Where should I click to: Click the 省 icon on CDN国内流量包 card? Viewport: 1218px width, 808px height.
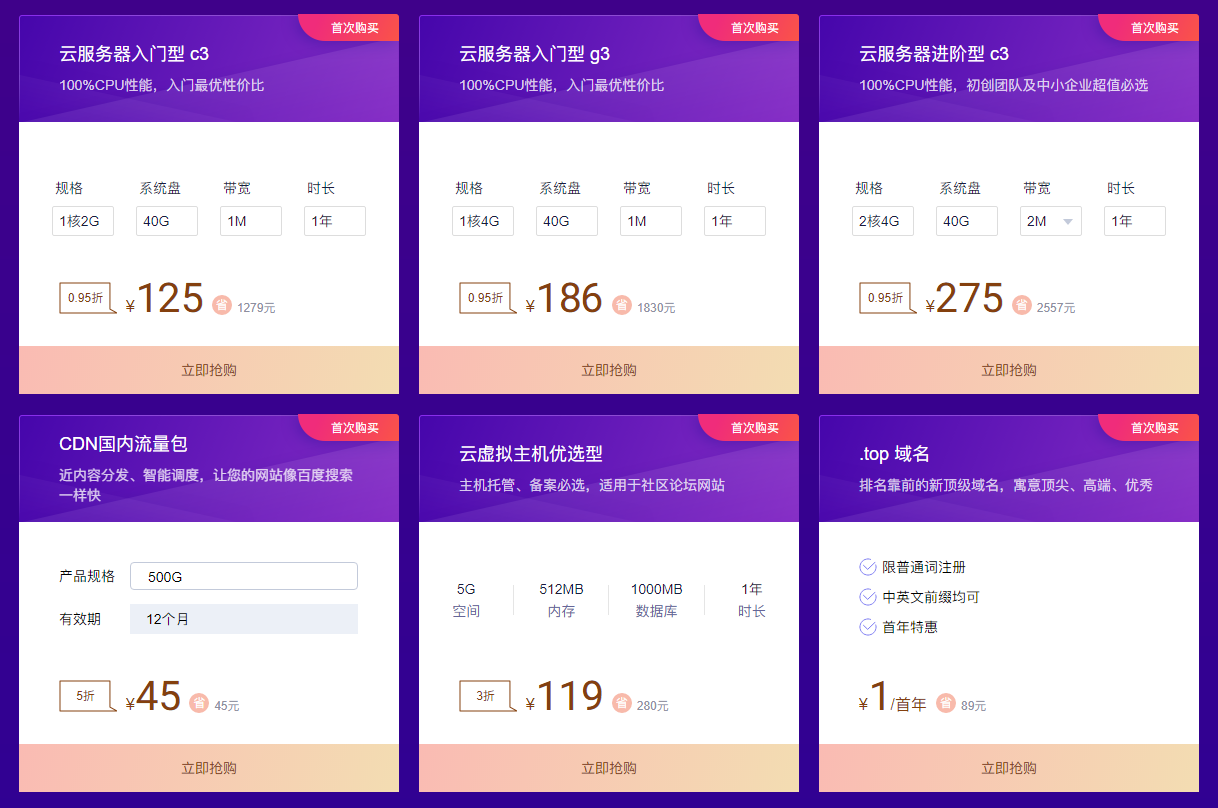click(199, 703)
